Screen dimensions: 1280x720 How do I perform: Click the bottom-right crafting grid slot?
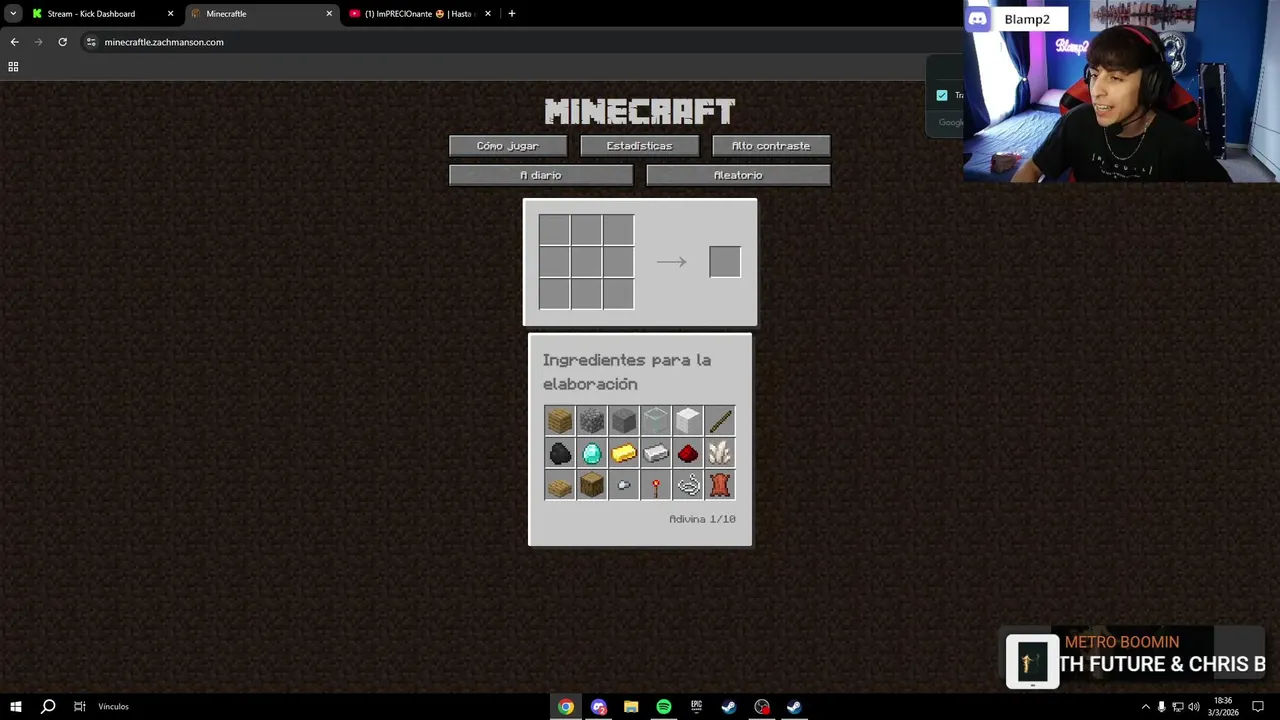point(618,294)
